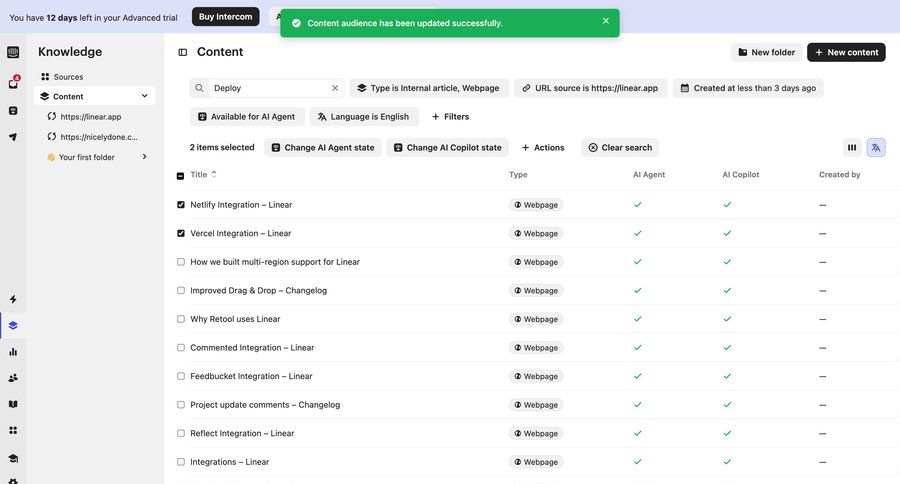This screenshot has height=484, width=900.
Task: Uncheck Vercel Integration – Linear row
Action: click(x=181, y=233)
